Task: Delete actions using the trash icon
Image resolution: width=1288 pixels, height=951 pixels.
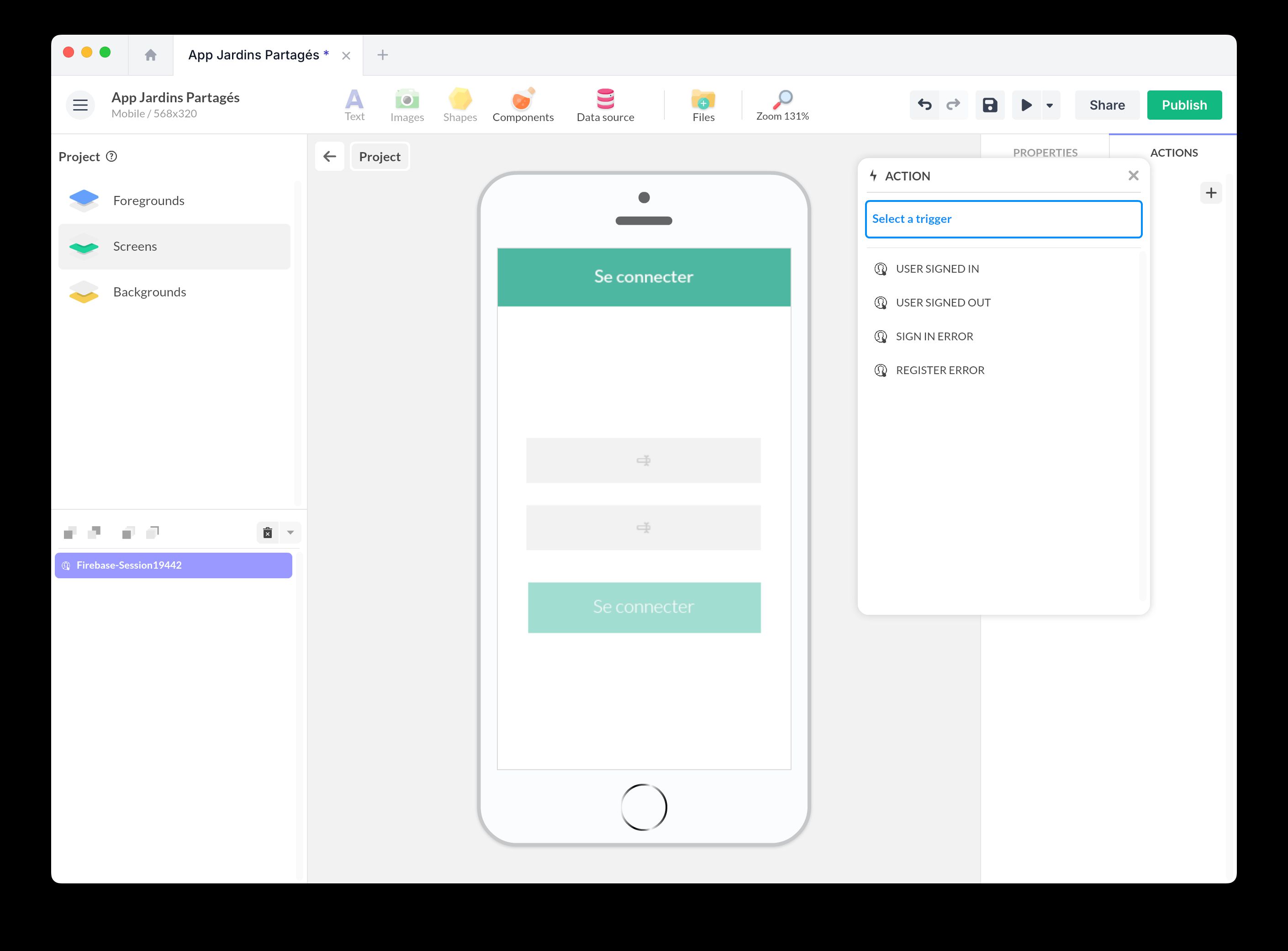Action: [267, 533]
